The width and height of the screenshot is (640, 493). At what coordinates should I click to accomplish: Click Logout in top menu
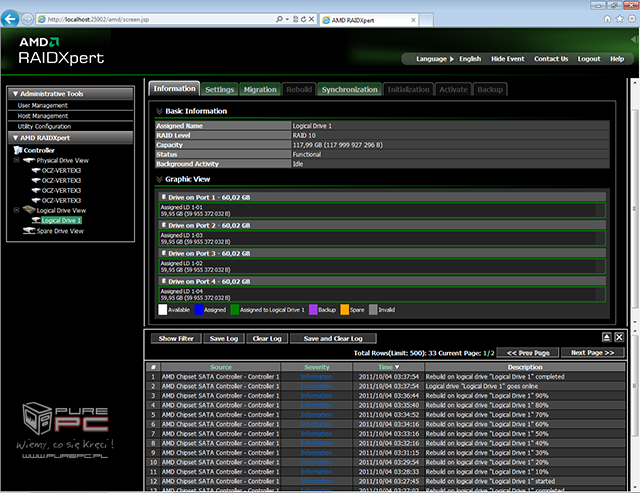(589, 59)
